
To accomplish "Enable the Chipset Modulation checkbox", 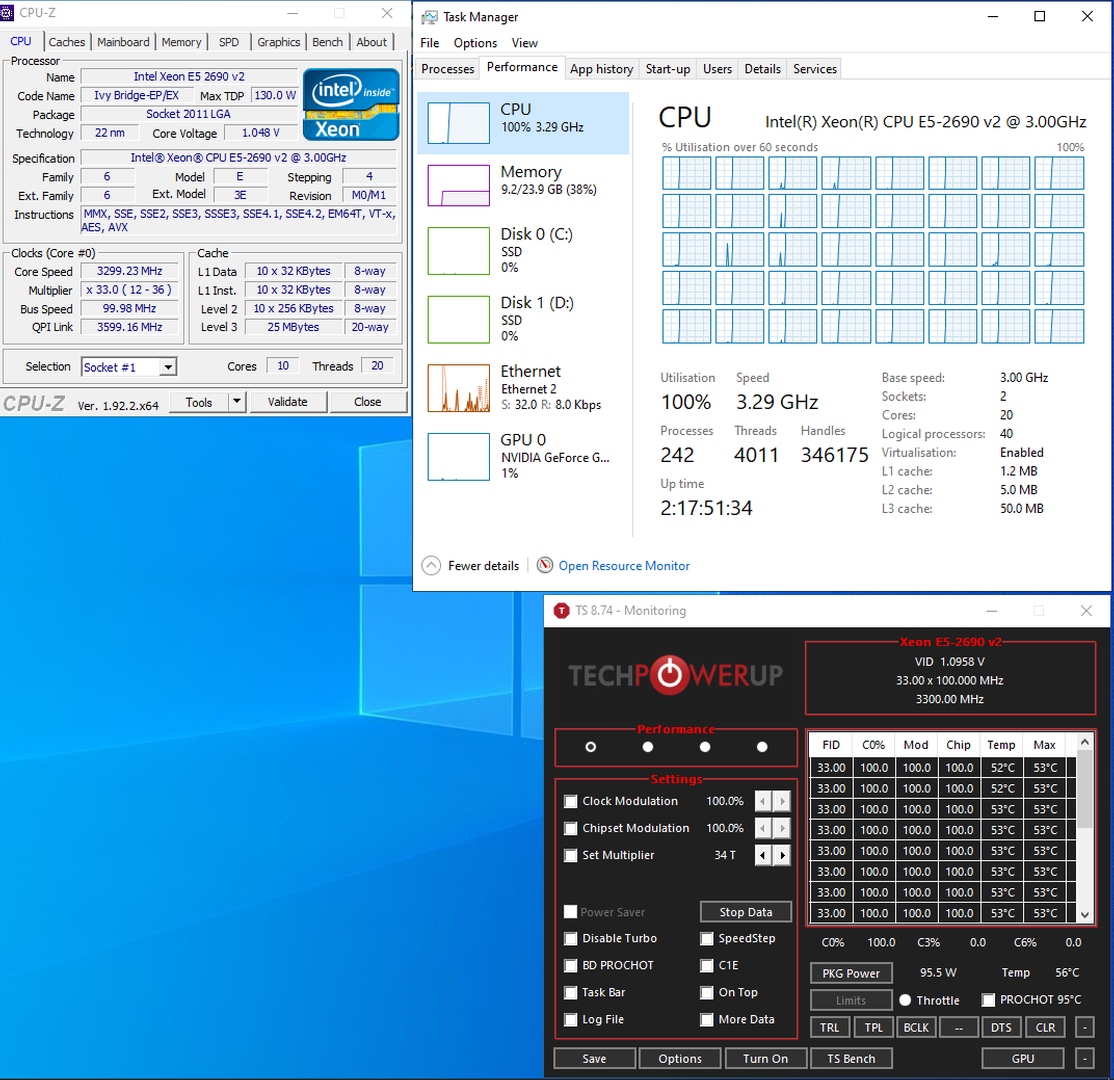I will click(x=570, y=828).
